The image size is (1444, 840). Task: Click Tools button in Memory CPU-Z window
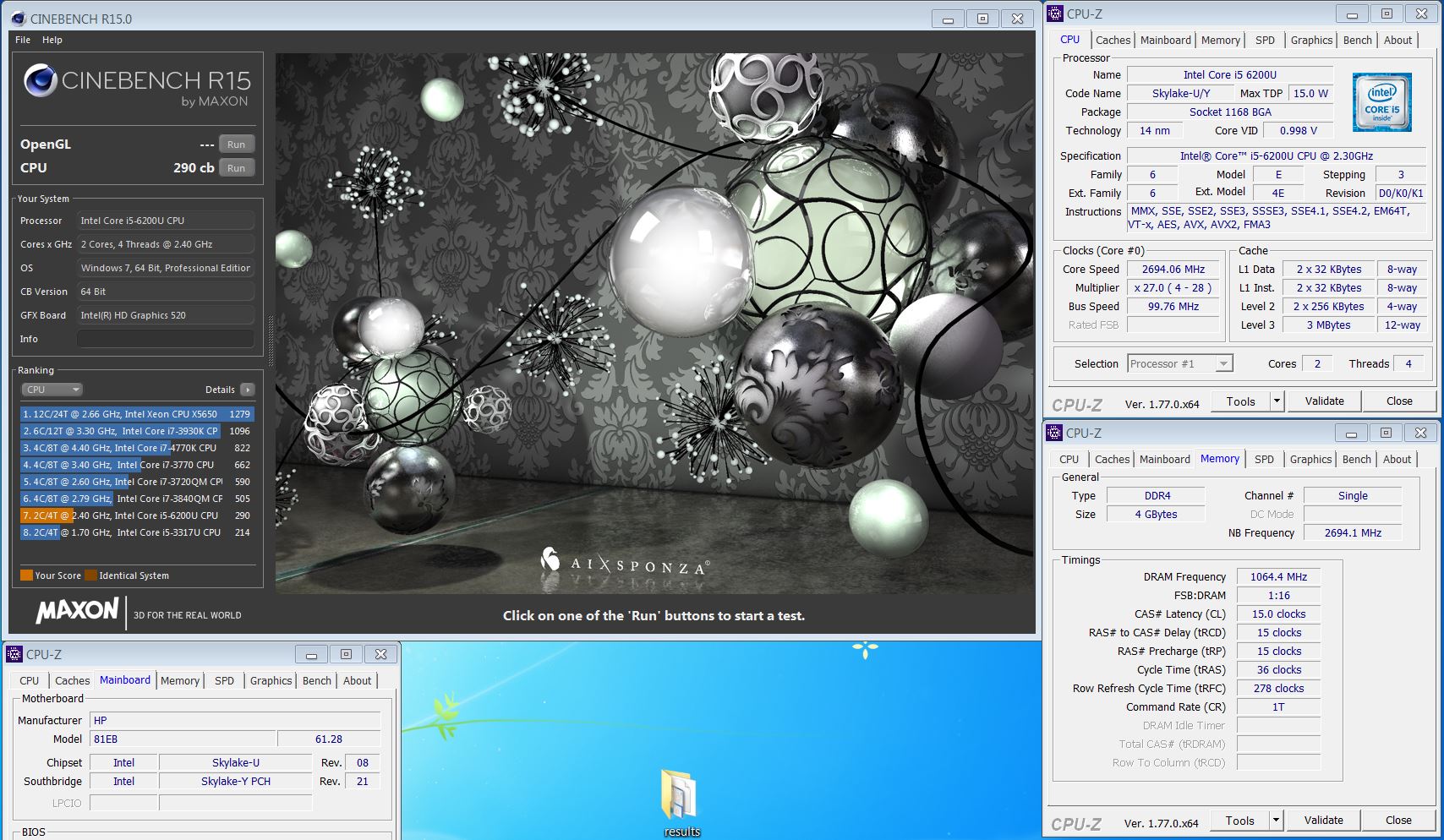point(1239,821)
